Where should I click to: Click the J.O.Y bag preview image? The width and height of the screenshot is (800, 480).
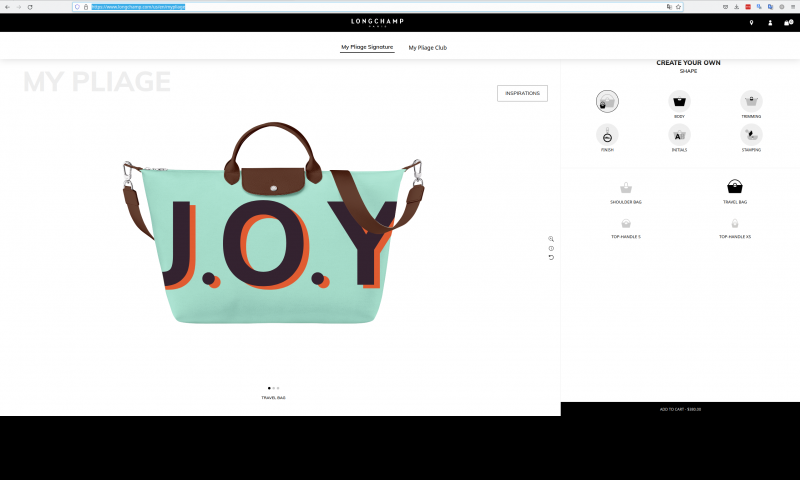pos(273,223)
